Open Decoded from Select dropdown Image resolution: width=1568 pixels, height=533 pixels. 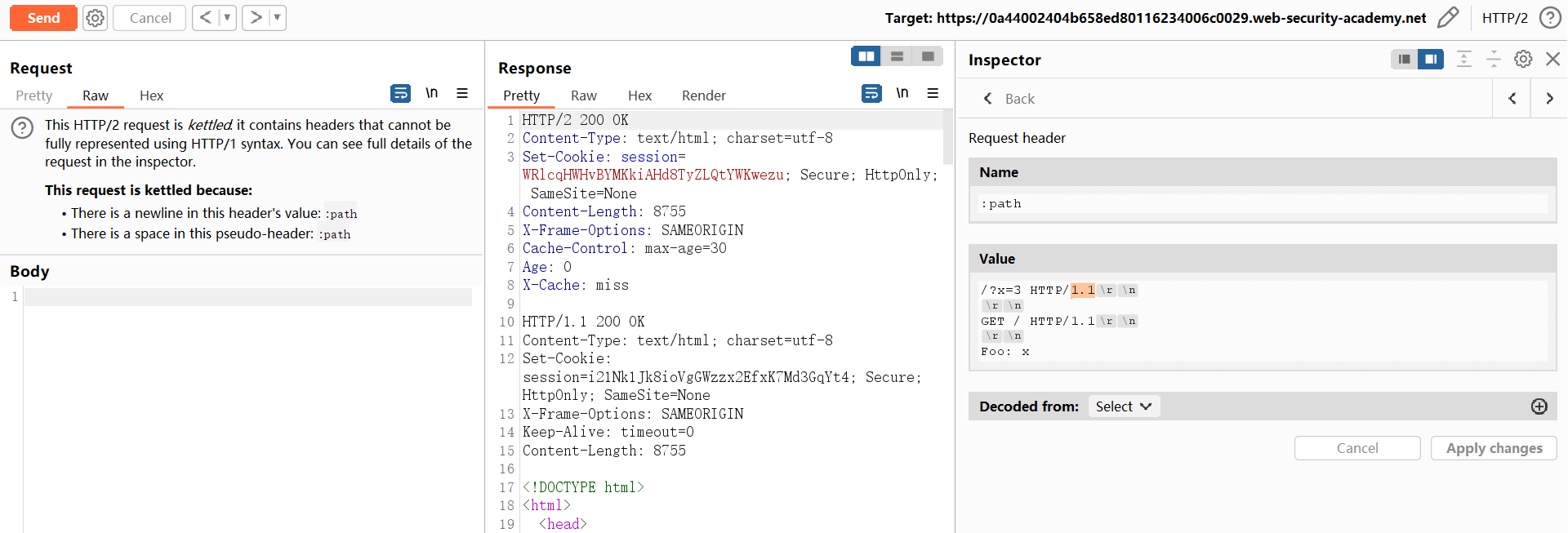pos(1123,406)
